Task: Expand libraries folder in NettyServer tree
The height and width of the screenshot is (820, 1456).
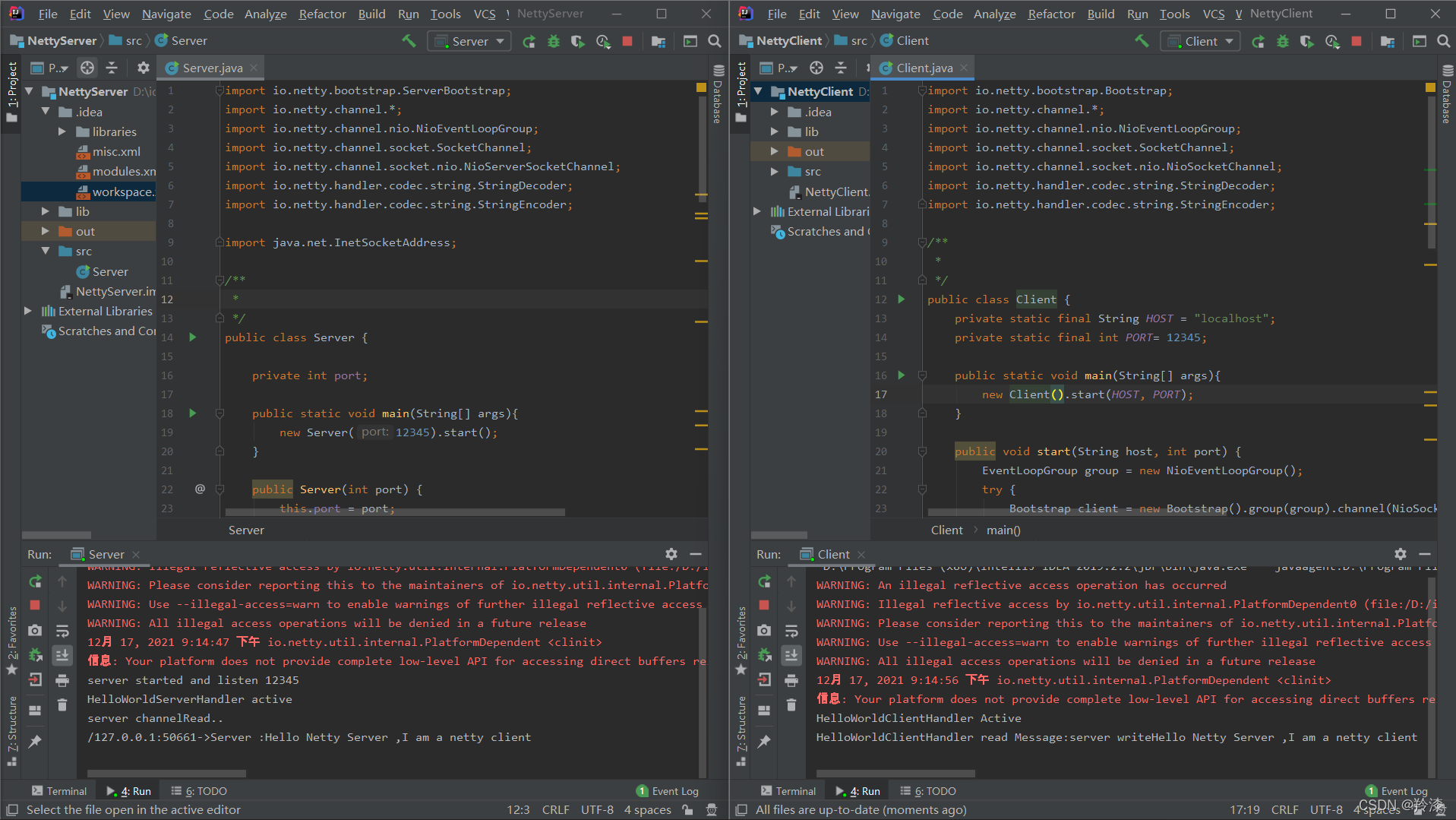Action: (x=62, y=131)
